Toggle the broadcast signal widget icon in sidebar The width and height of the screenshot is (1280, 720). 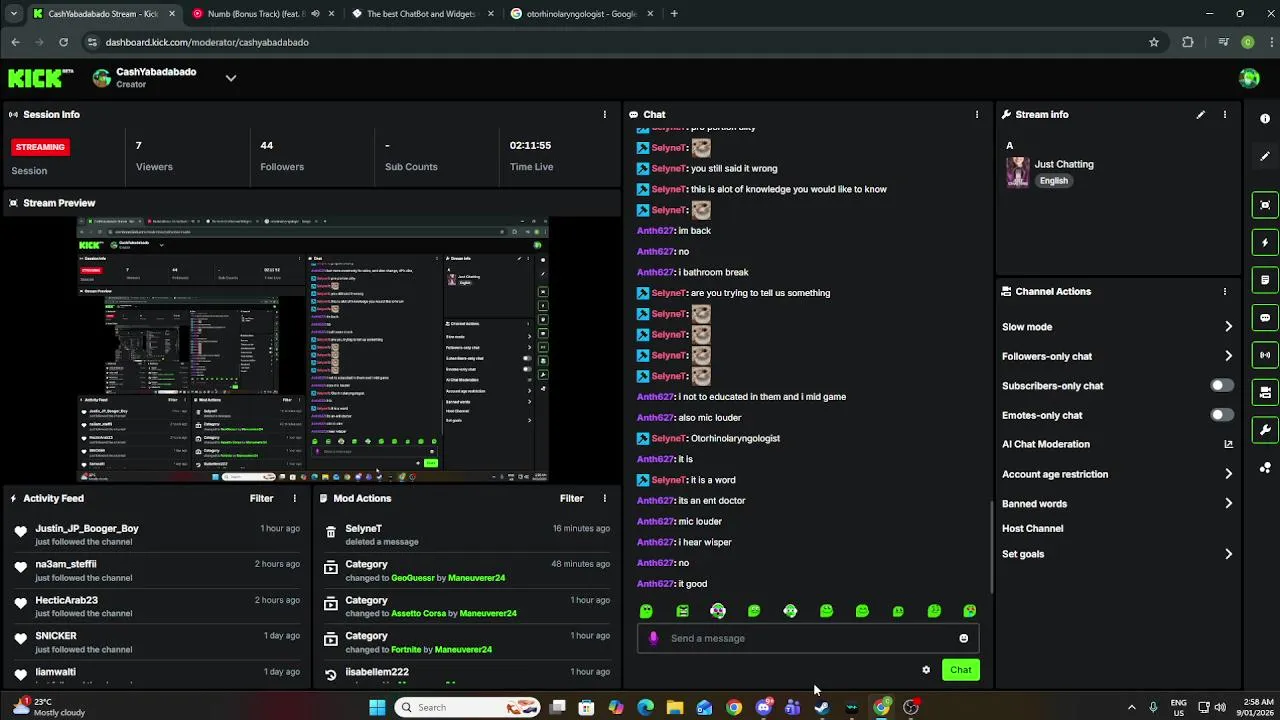pos(1265,354)
